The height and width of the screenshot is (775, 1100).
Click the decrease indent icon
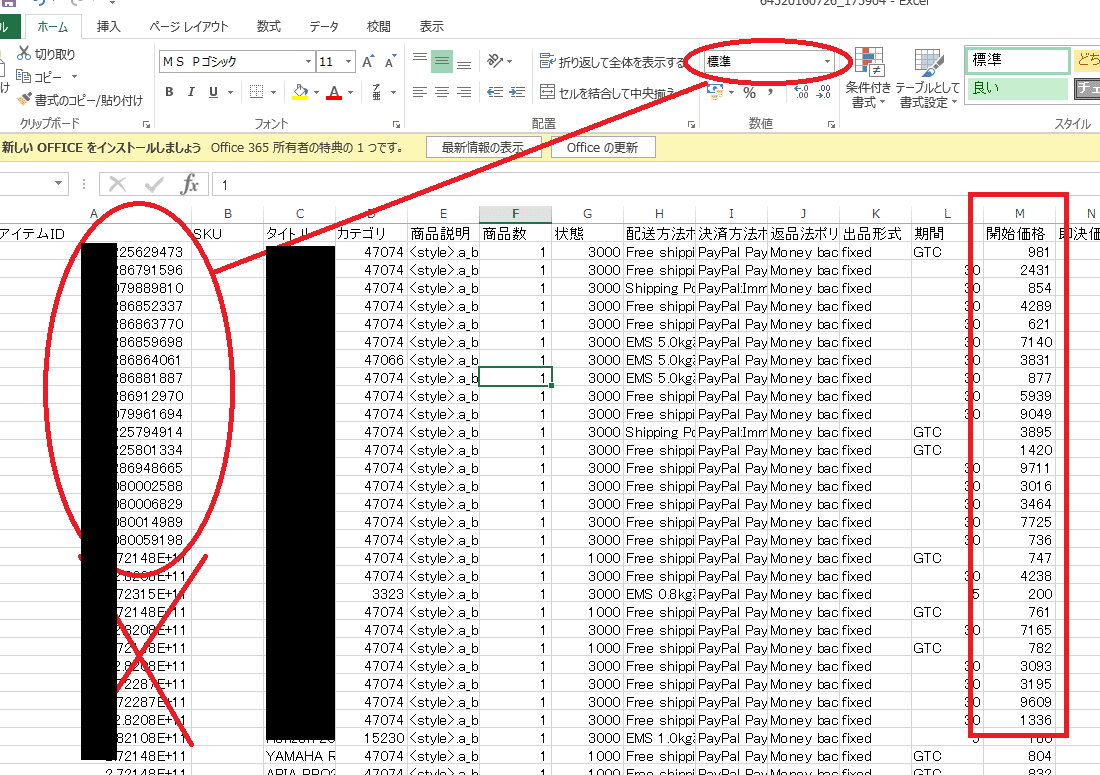pos(495,92)
